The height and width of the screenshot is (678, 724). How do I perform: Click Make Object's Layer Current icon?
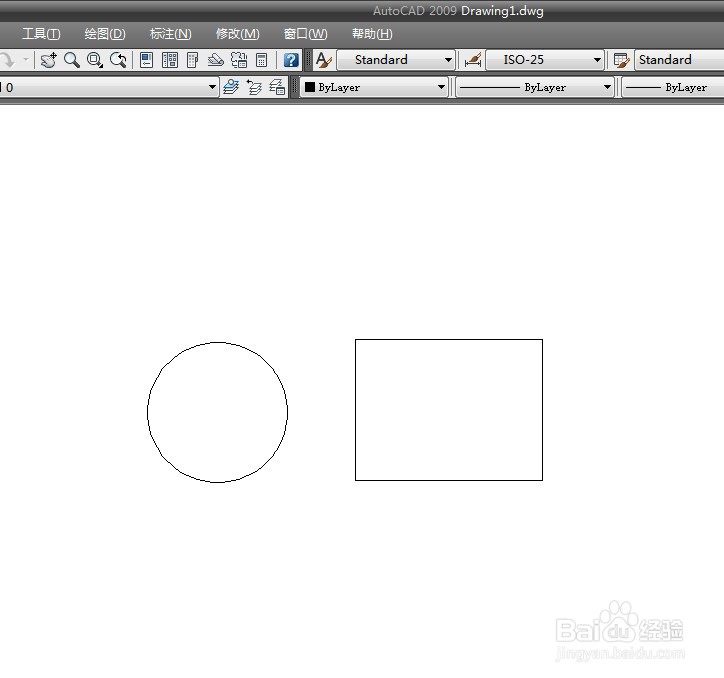(x=231, y=87)
